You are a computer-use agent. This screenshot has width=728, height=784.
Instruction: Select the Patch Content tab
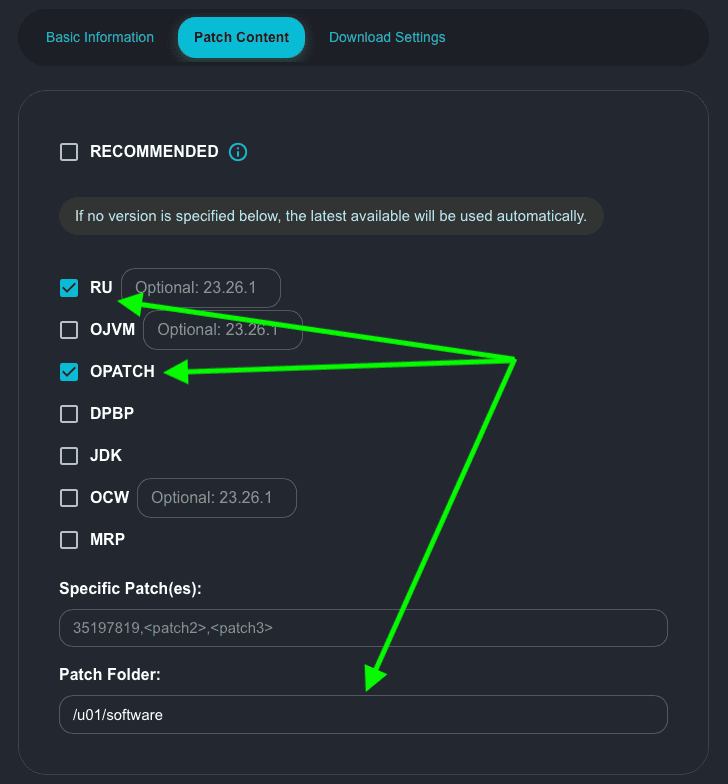[x=241, y=38]
